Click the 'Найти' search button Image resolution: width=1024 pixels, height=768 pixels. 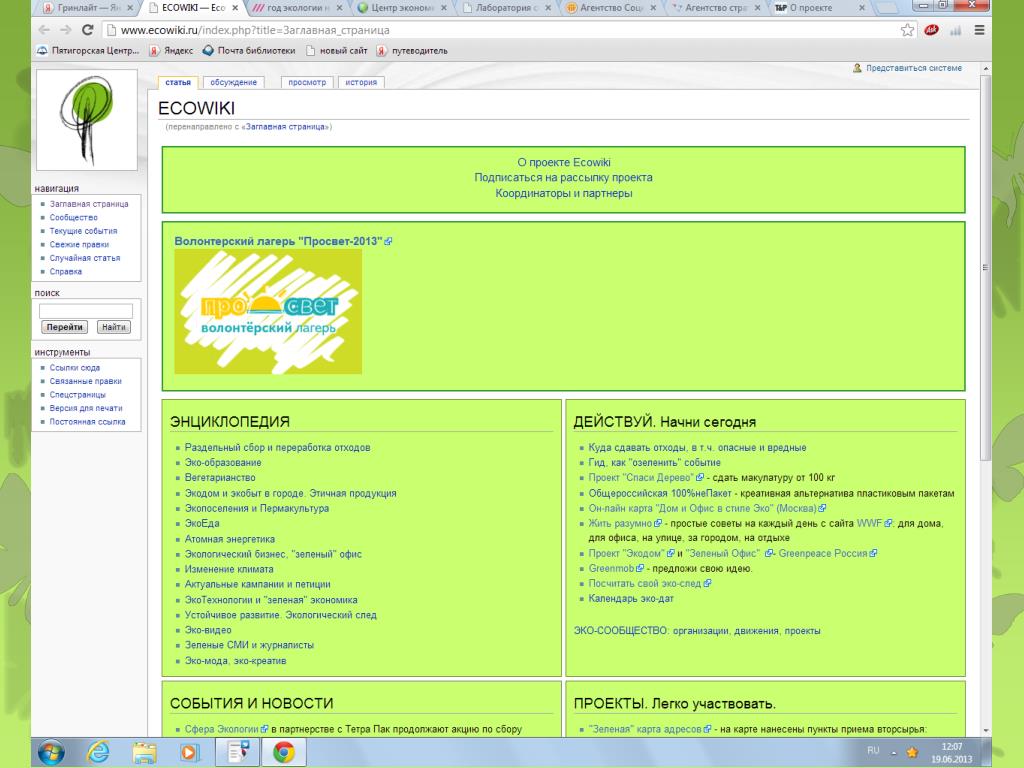(114, 327)
